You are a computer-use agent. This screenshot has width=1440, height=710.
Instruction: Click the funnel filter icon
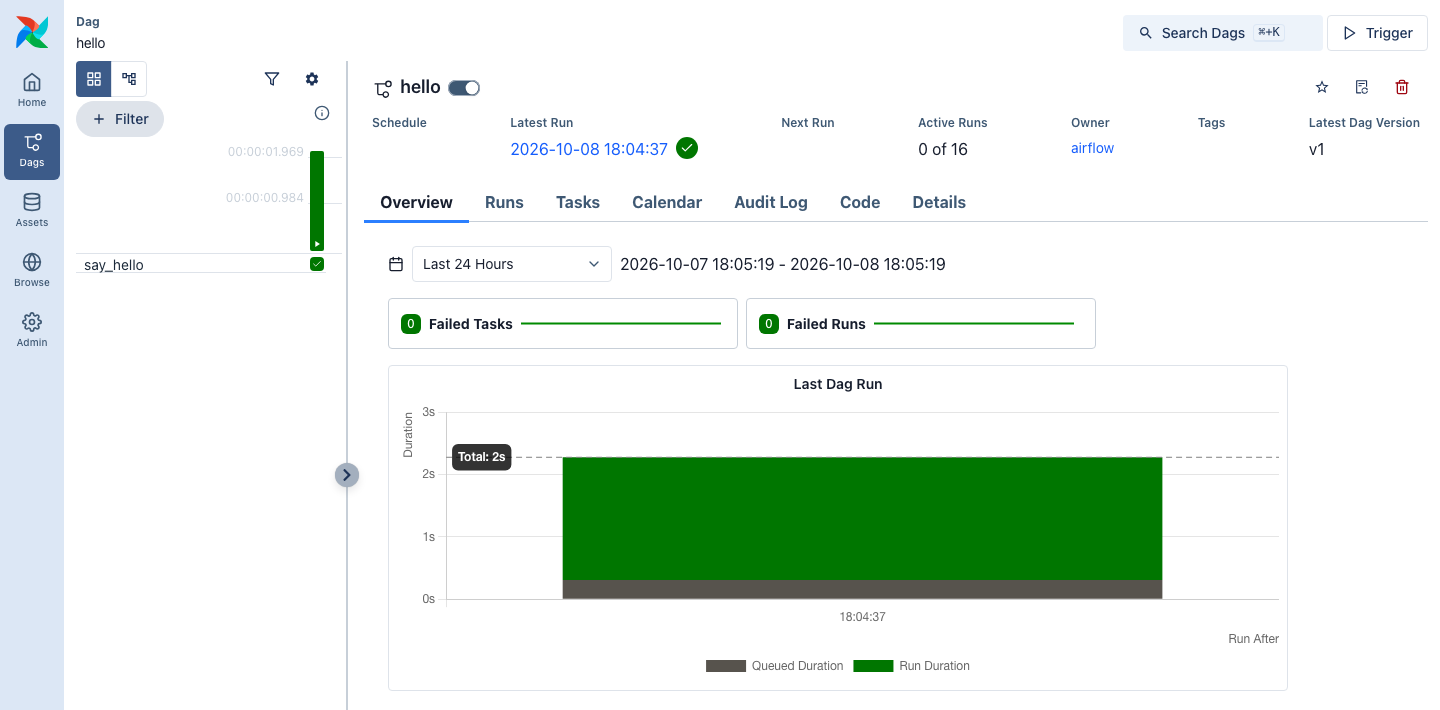pos(272,79)
